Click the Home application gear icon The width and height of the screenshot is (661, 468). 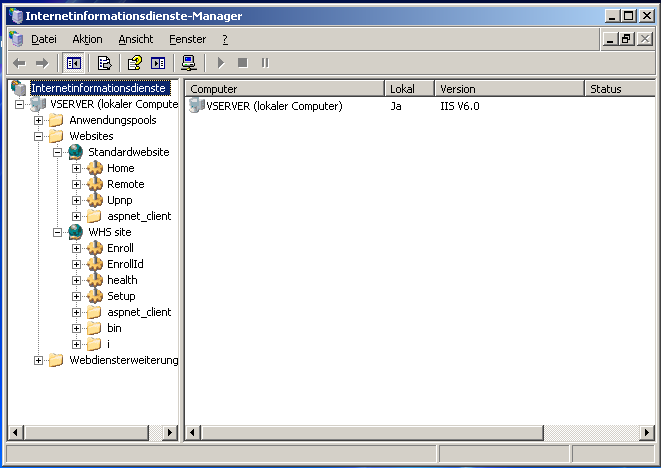point(95,168)
